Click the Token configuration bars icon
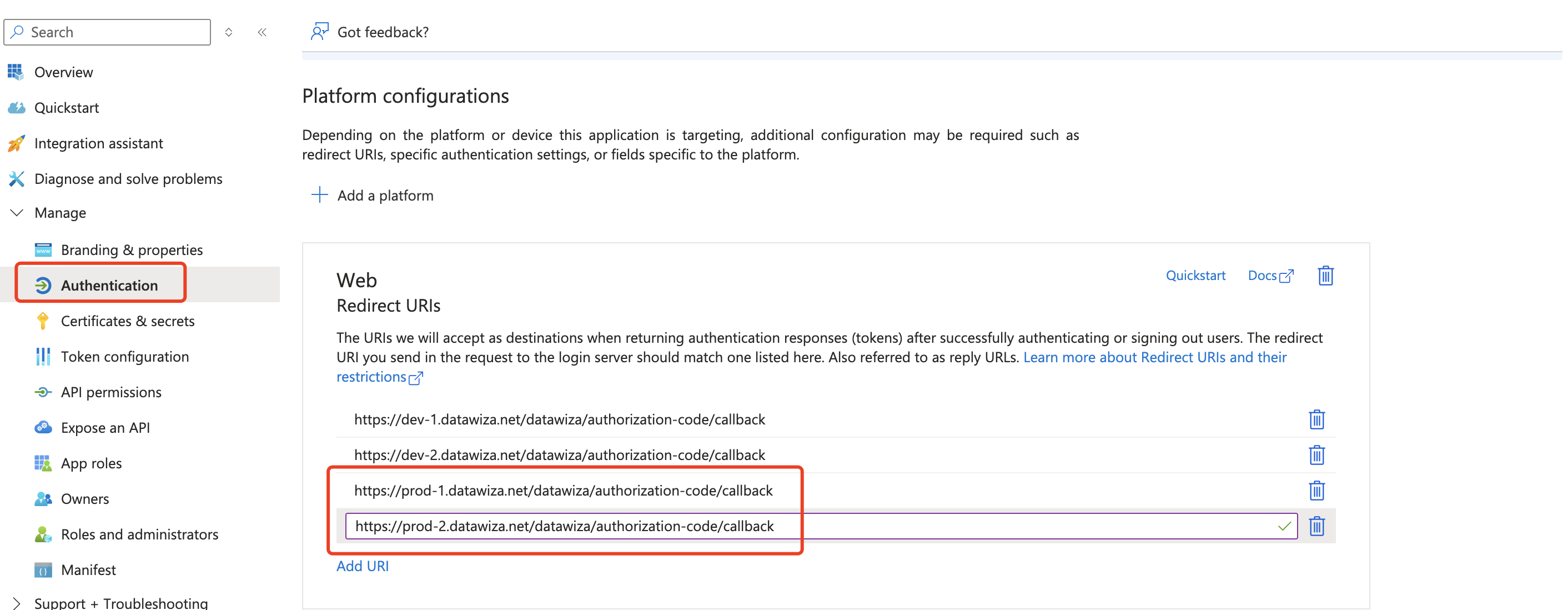 [x=43, y=357]
